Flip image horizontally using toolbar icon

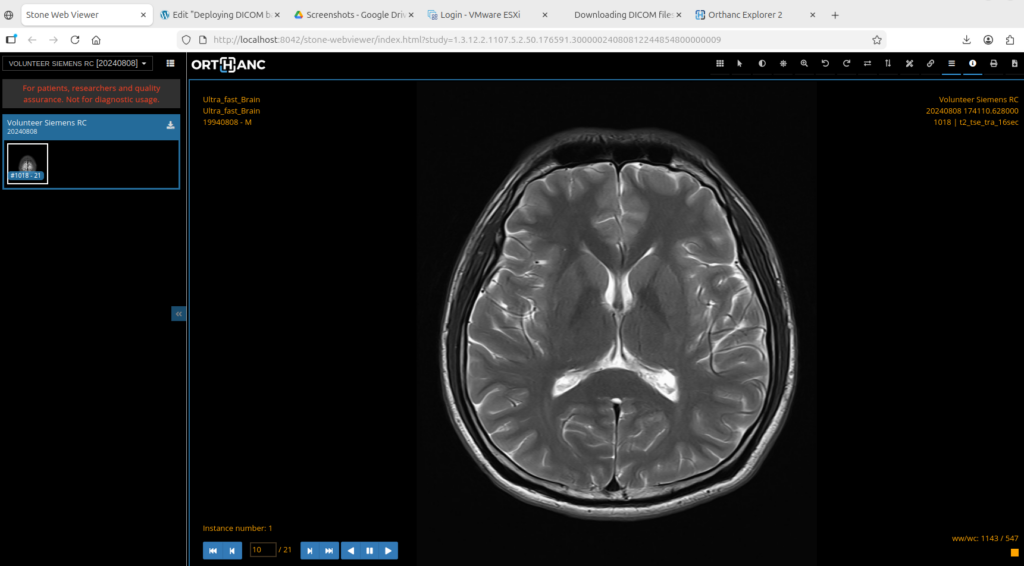click(867, 63)
